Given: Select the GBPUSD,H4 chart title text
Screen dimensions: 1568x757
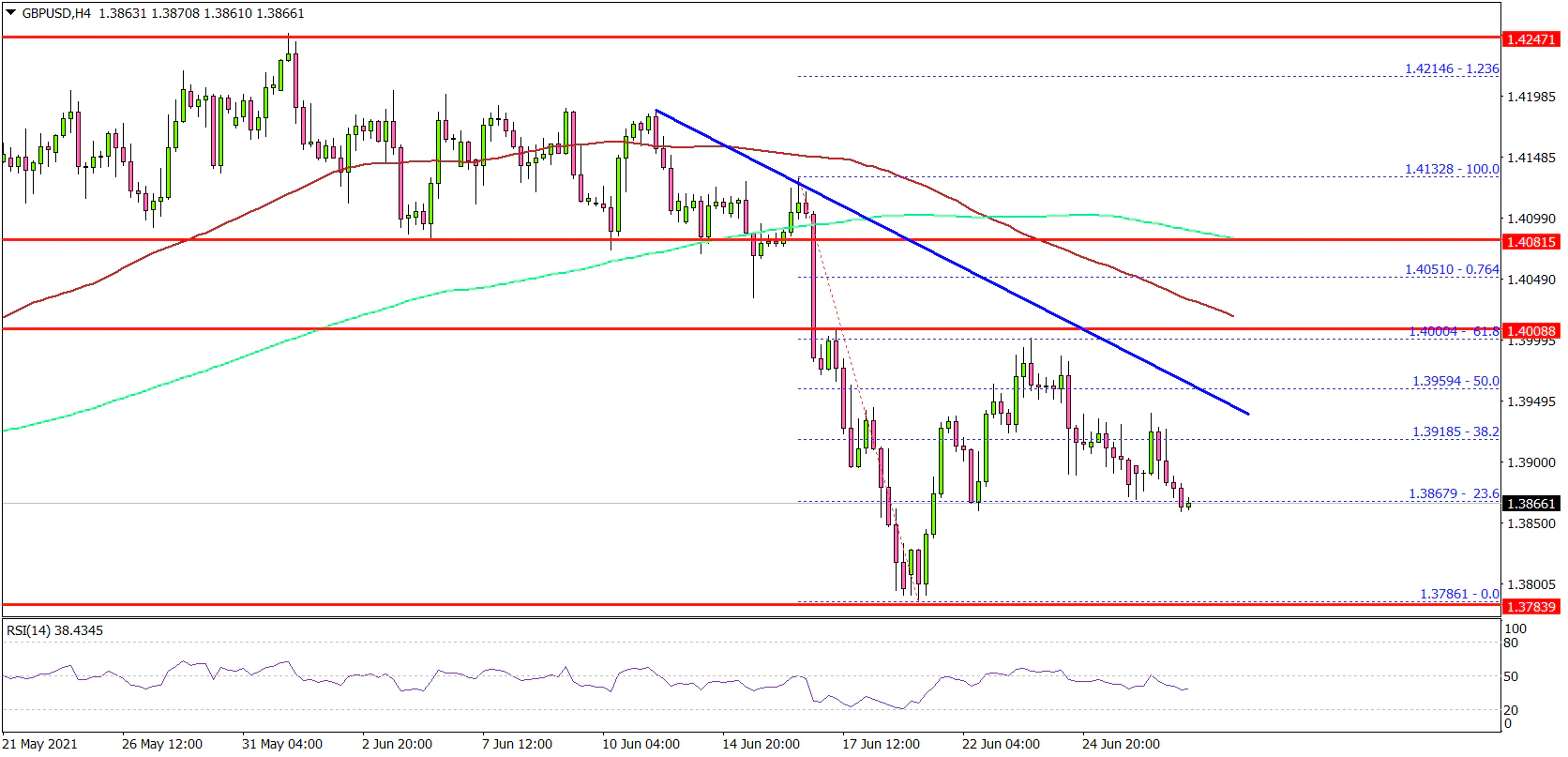Looking at the screenshot, I should click(x=55, y=14).
